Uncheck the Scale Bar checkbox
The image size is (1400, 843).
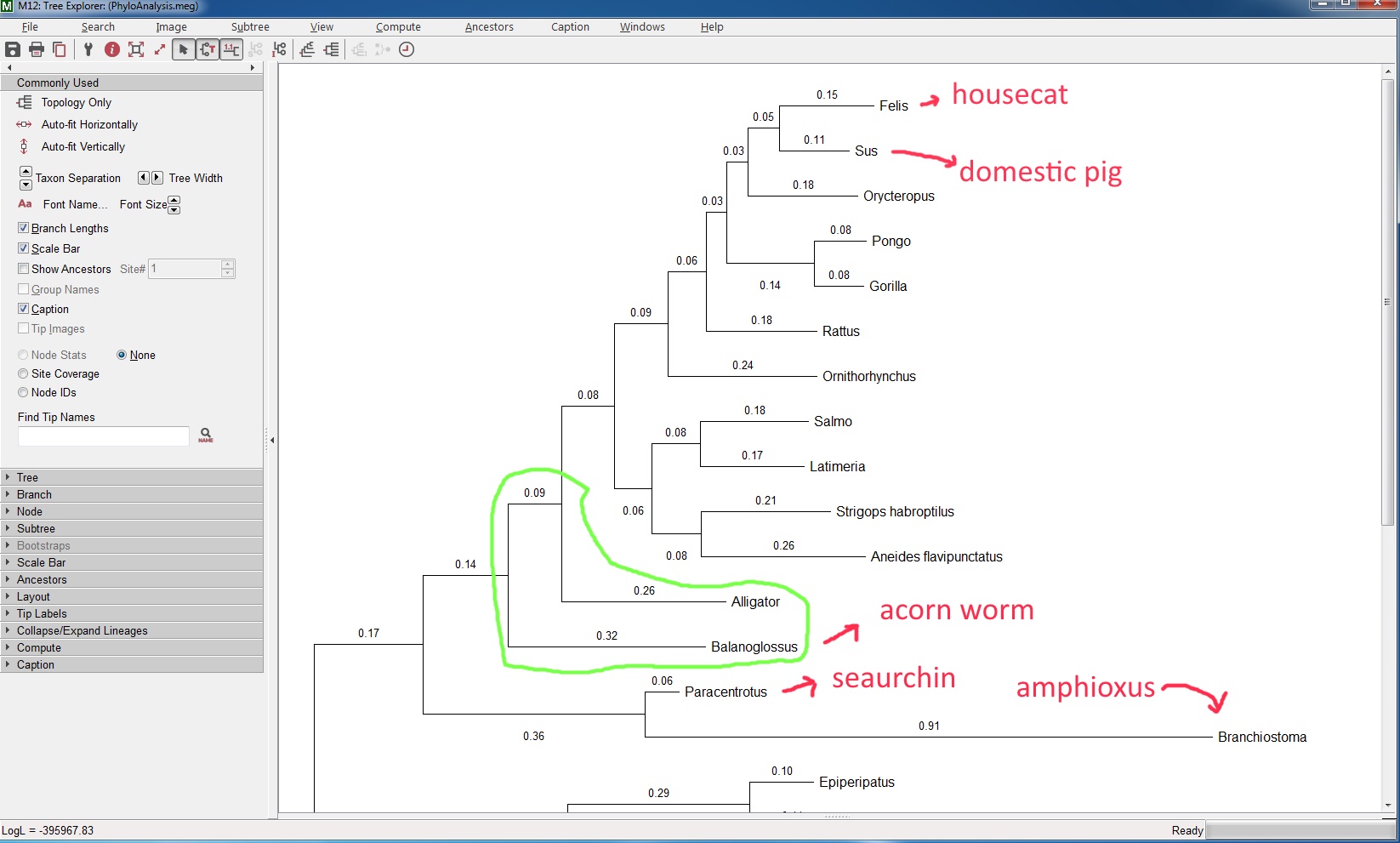[23, 248]
